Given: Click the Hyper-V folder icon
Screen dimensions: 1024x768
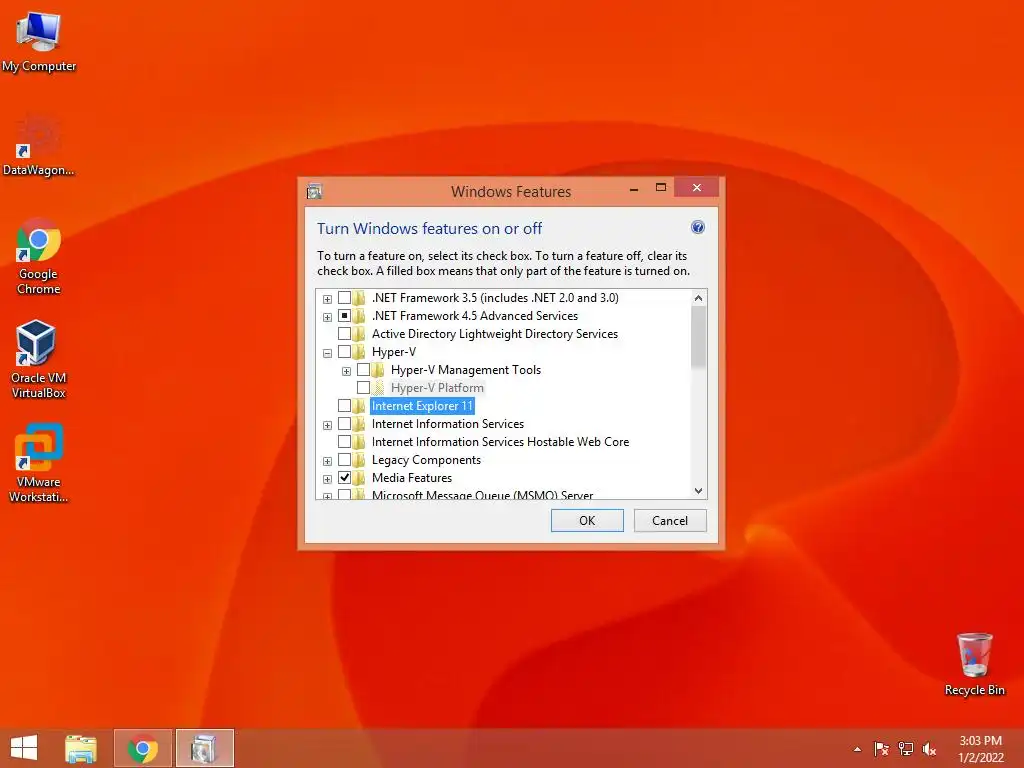Looking at the screenshot, I should coord(359,352).
